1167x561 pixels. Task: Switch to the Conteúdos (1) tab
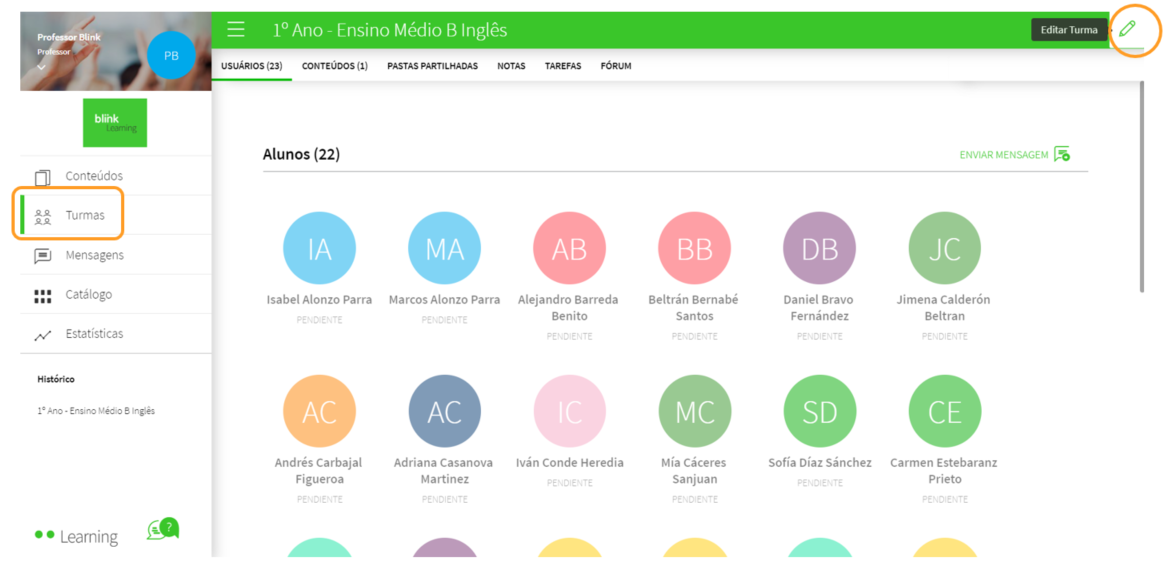click(x=334, y=66)
